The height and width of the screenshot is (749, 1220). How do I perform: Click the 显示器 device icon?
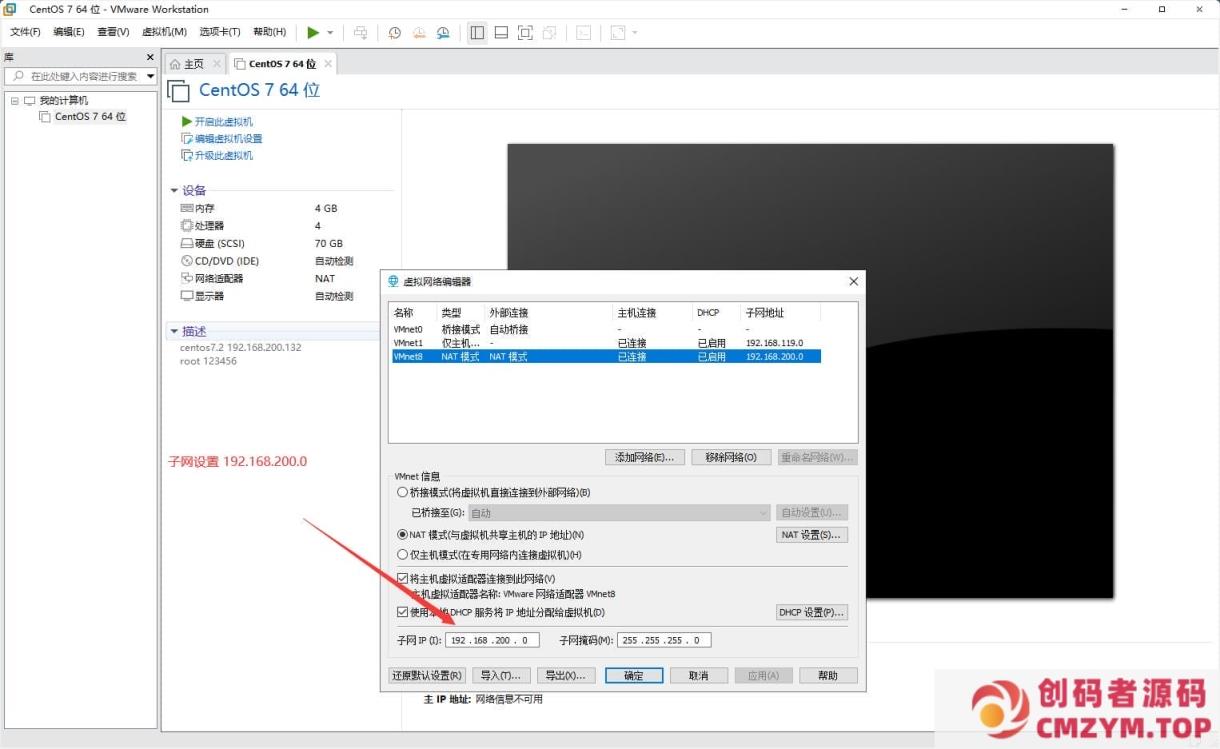(186, 296)
